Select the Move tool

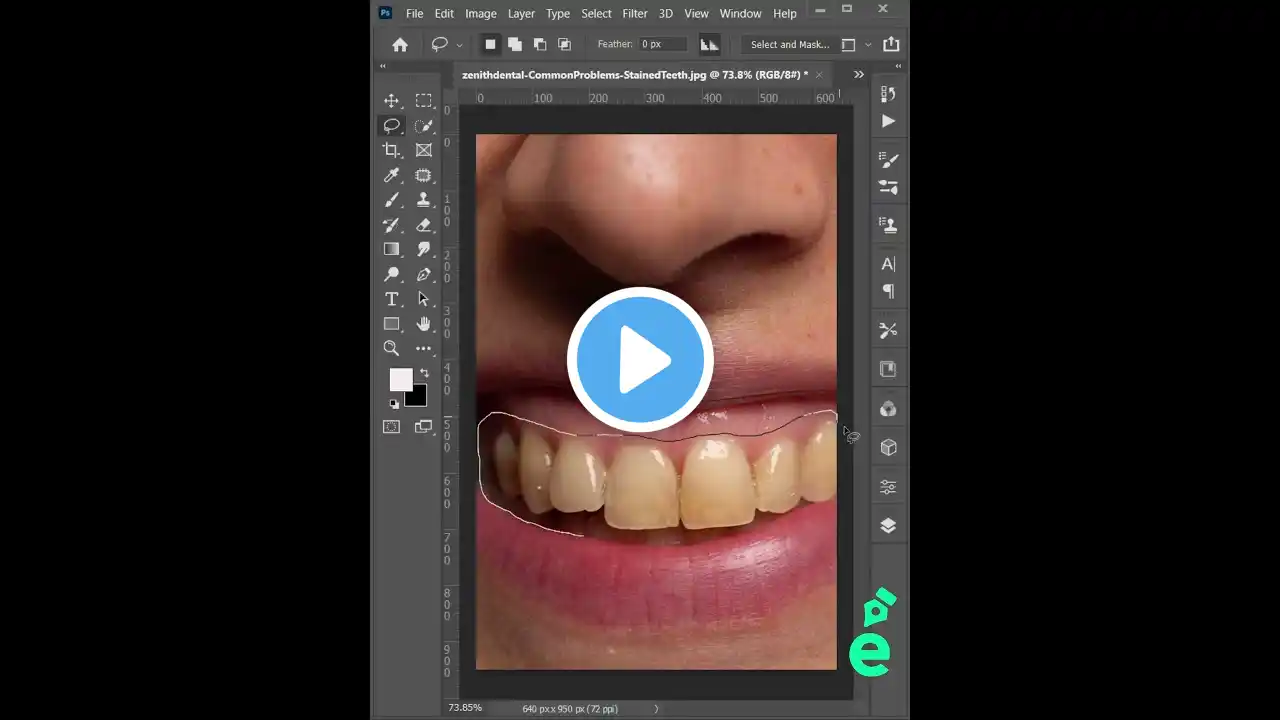pos(392,100)
